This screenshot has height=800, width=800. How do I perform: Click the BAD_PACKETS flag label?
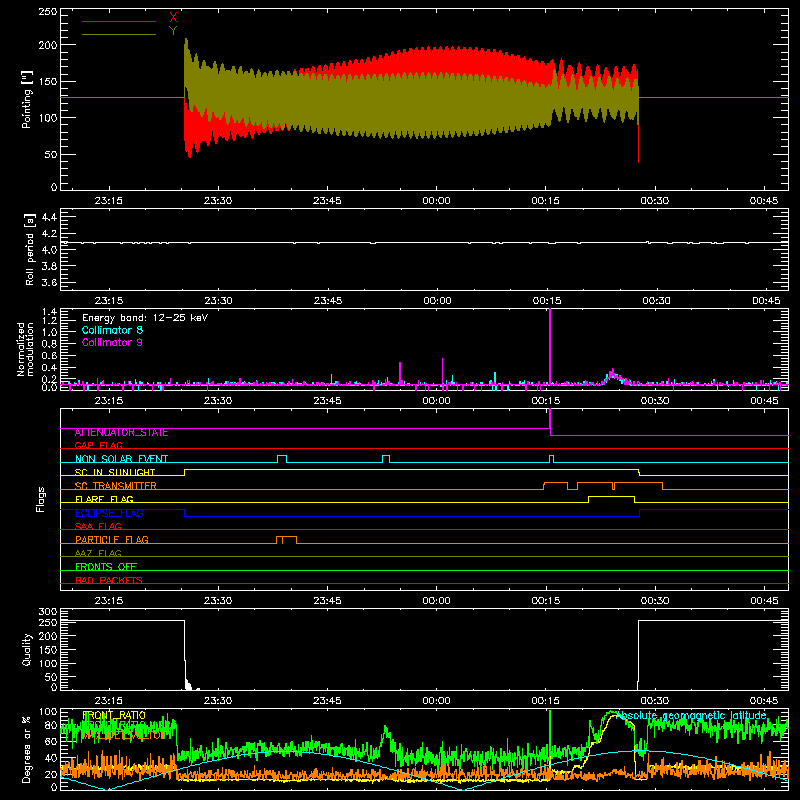click(x=109, y=580)
